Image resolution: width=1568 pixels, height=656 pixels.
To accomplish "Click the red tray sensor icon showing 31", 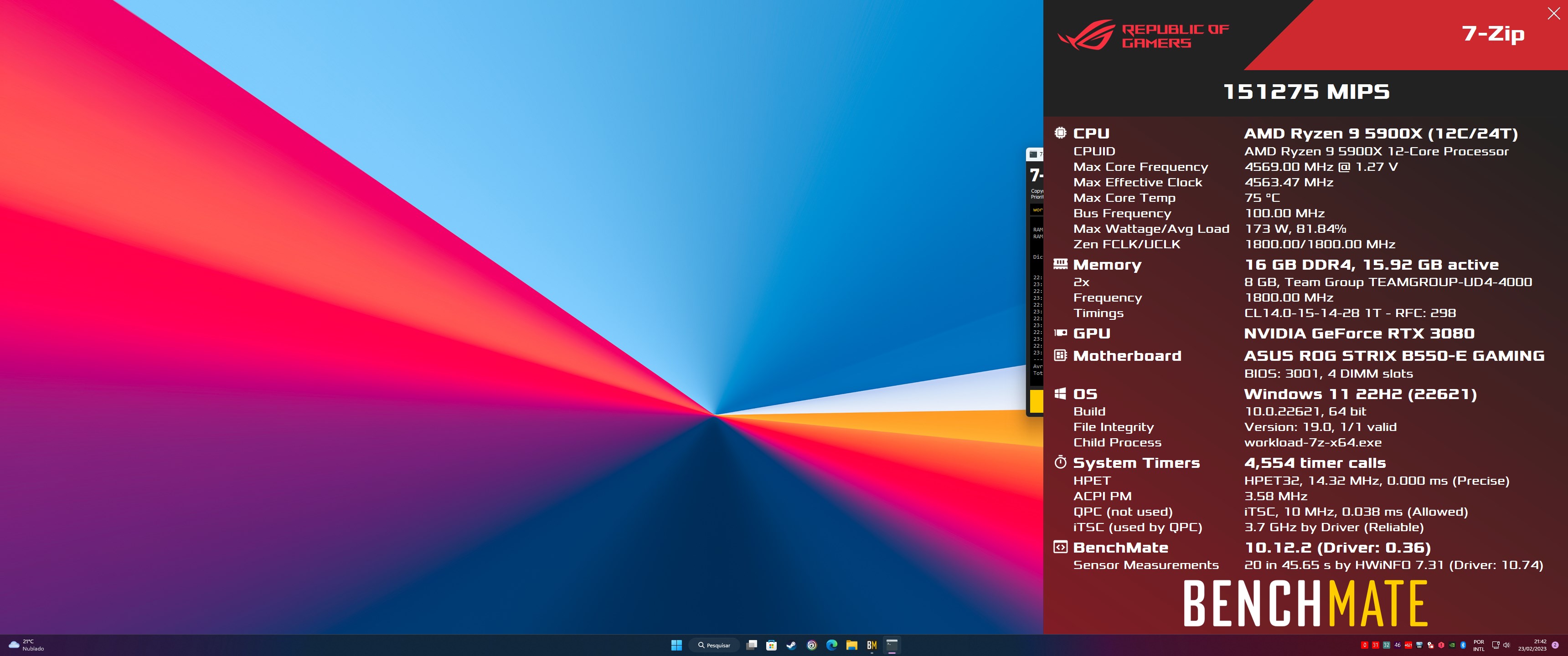I will coord(1376,645).
